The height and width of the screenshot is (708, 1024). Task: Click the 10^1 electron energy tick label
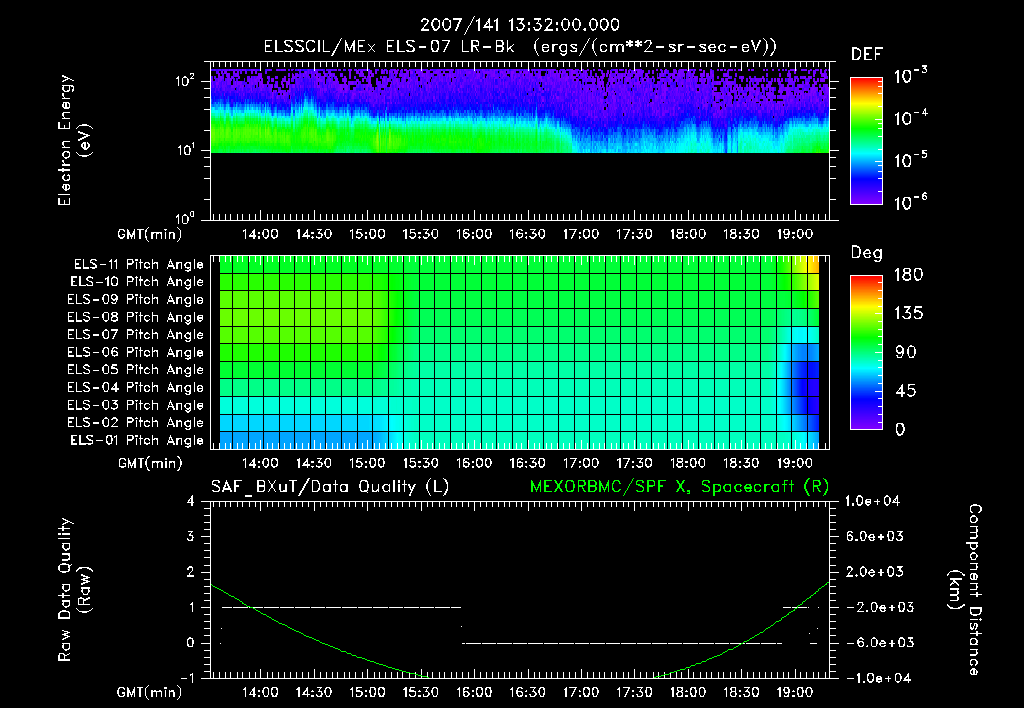[186, 150]
